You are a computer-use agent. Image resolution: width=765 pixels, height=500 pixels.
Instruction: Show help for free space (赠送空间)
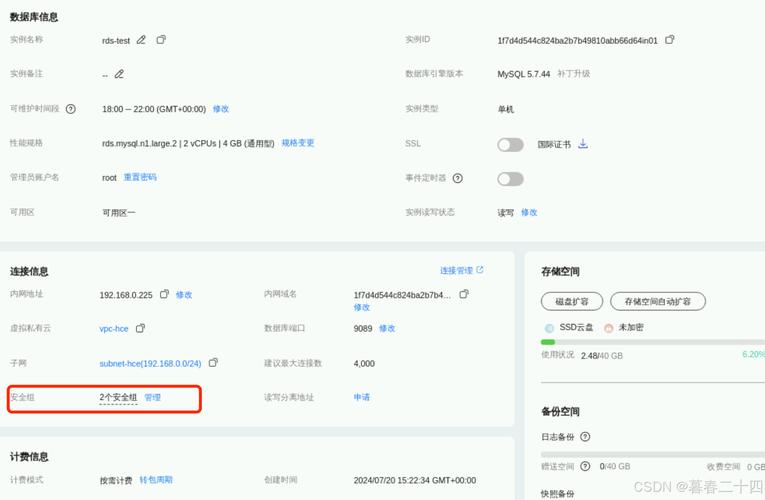coord(585,466)
